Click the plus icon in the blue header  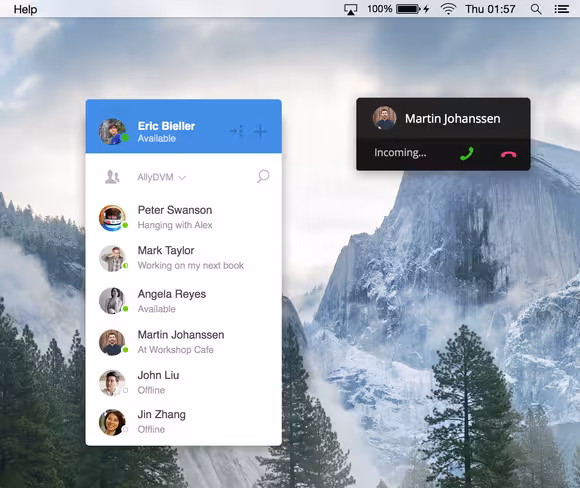click(x=260, y=131)
